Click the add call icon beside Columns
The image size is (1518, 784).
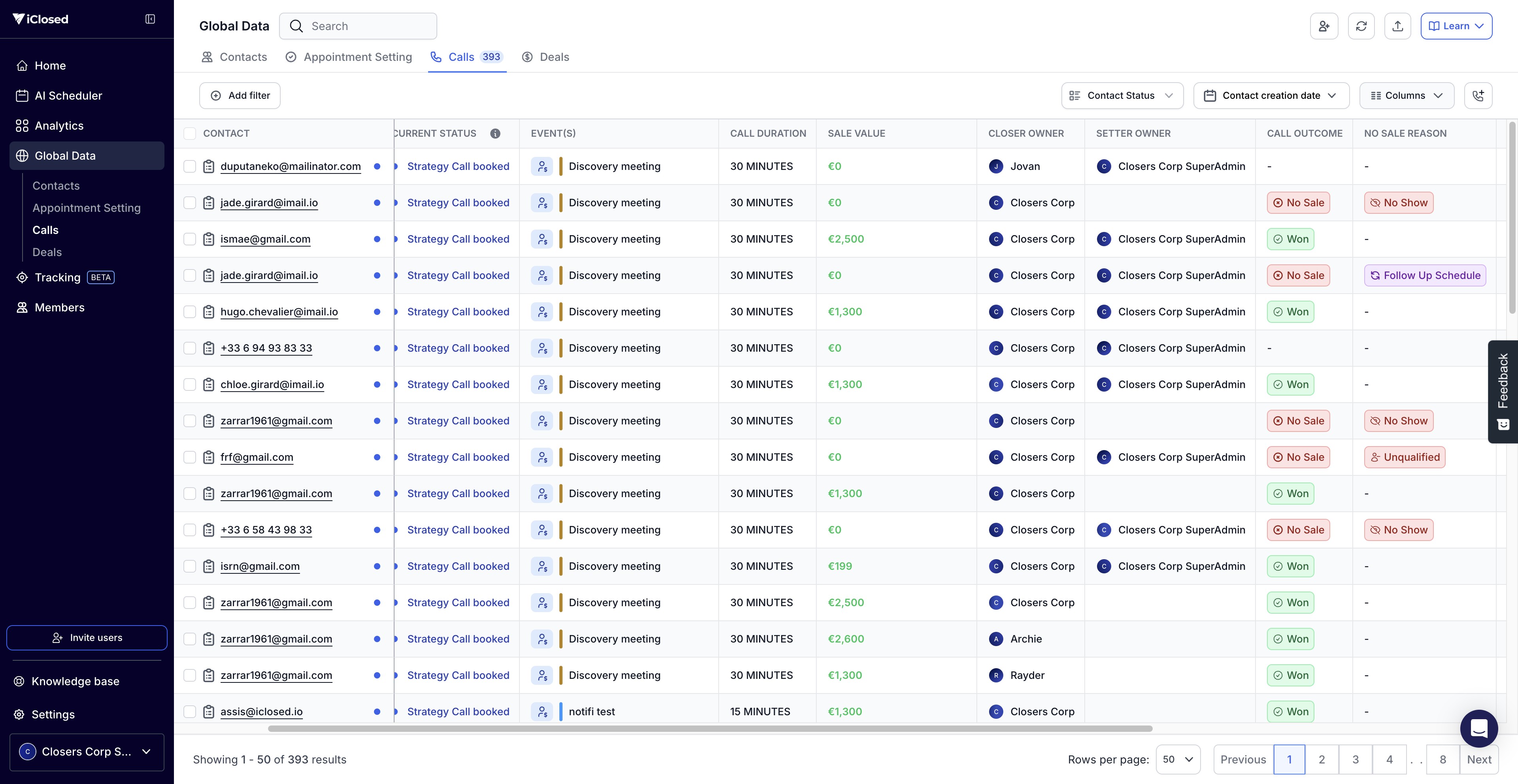(x=1478, y=95)
